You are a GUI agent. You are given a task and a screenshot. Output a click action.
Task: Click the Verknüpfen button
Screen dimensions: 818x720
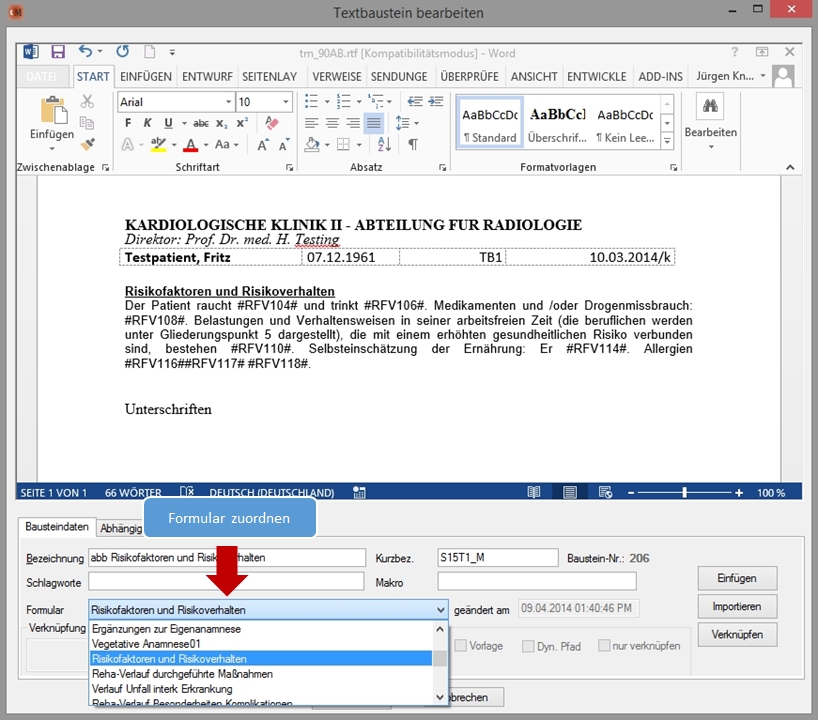point(737,634)
